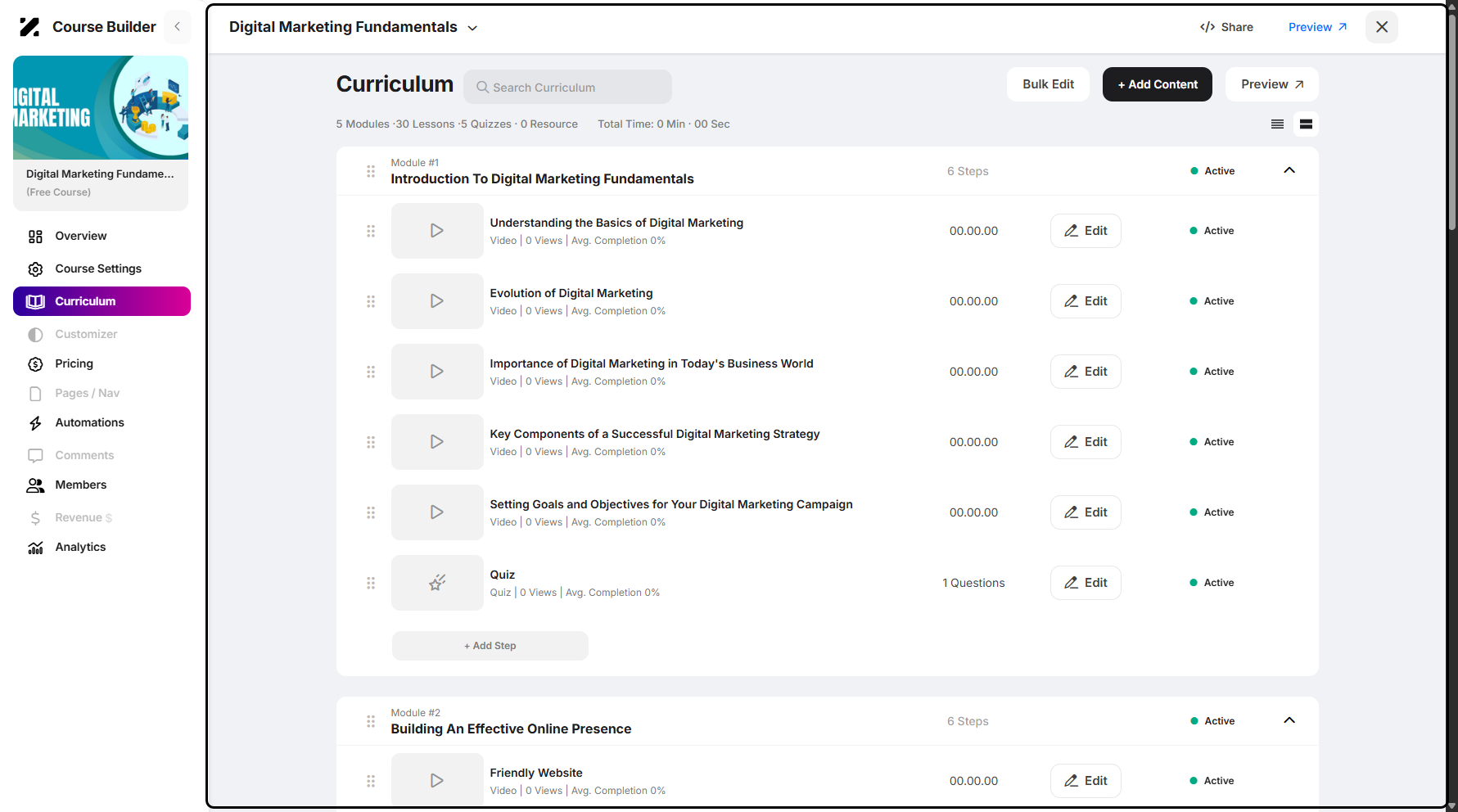
Task: Click drag handle for Quiz step
Action: click(371, 583)
